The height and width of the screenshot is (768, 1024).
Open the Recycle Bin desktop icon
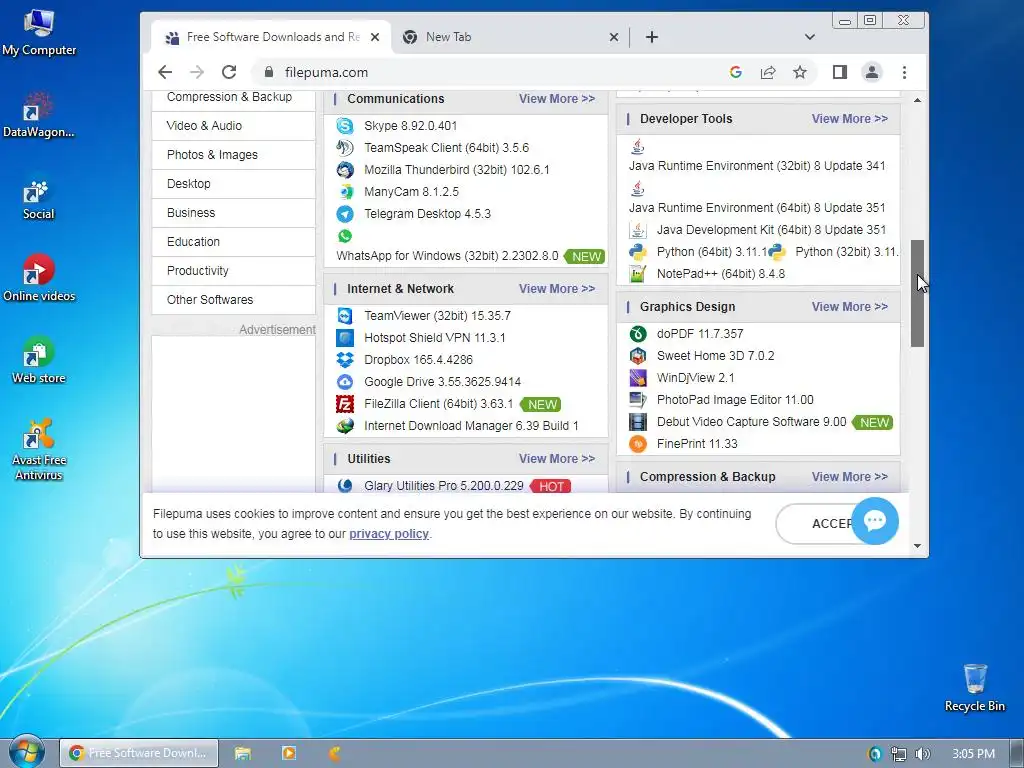point(974,688)
